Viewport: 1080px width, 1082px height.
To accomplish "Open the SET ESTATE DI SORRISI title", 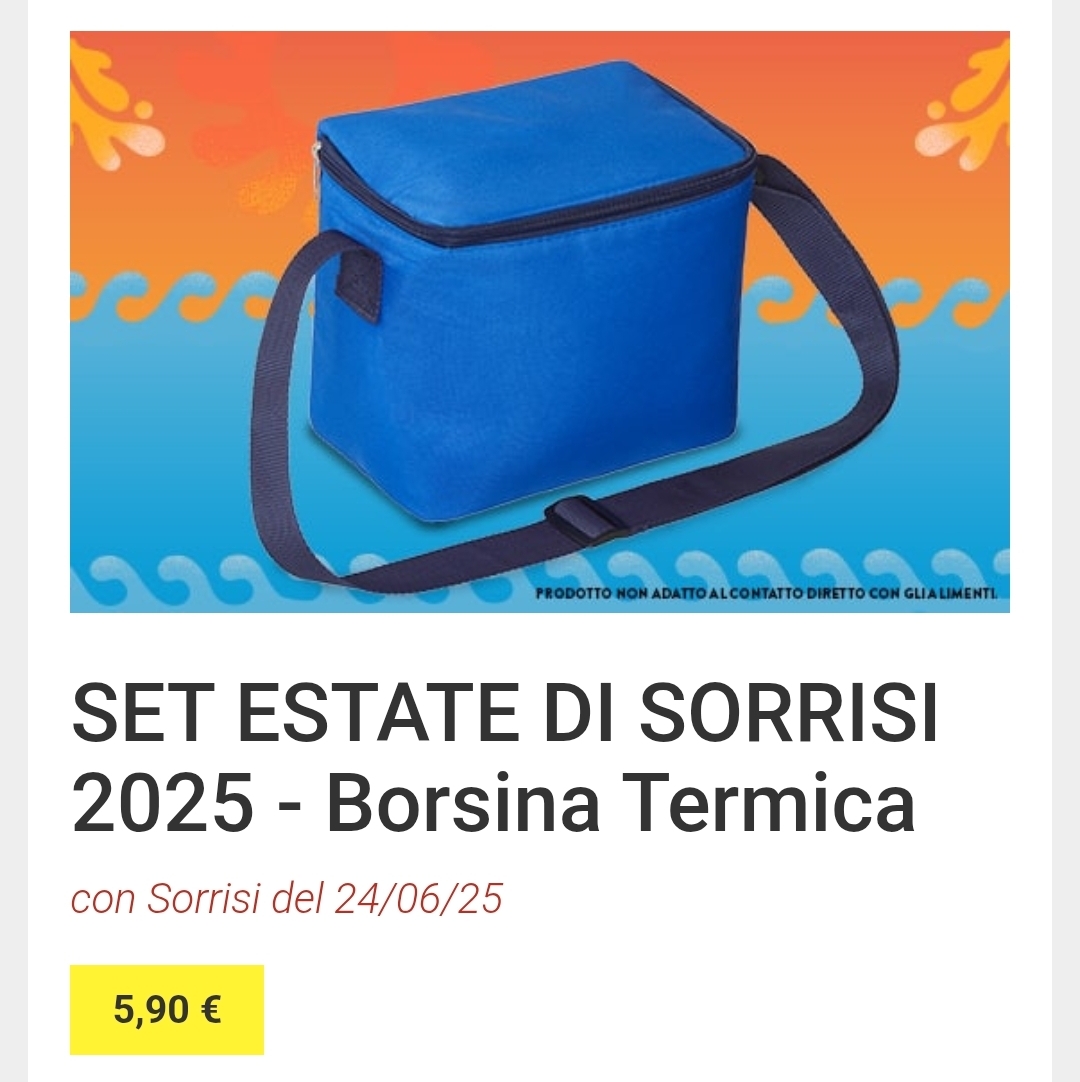I will [505, 713].
